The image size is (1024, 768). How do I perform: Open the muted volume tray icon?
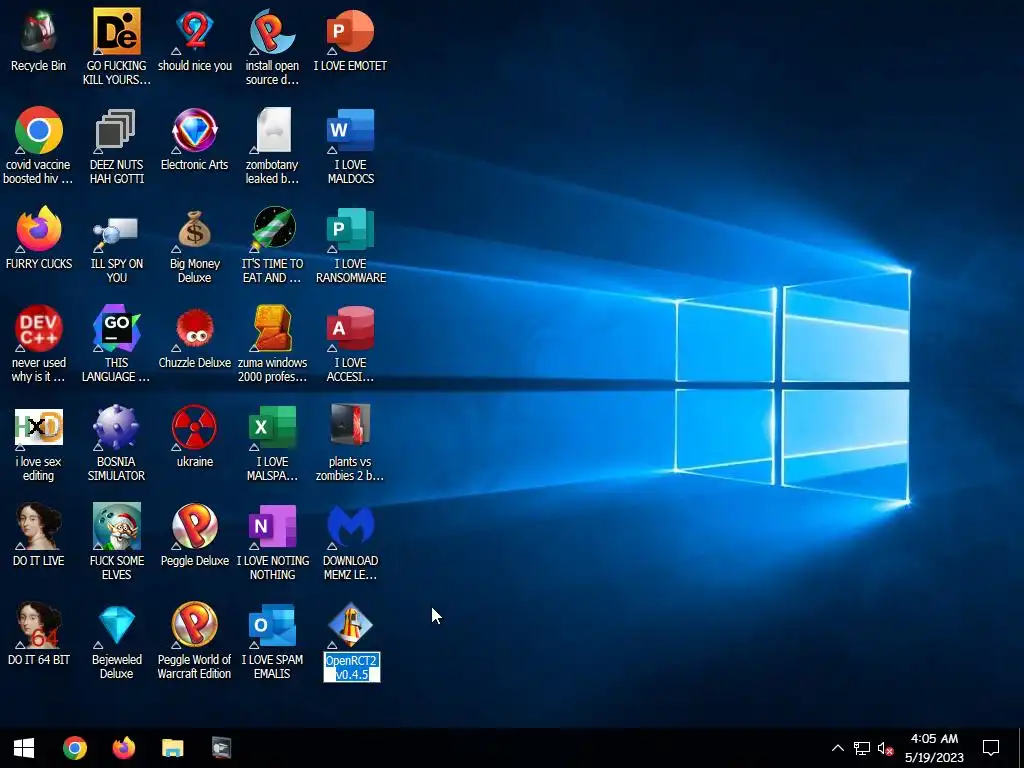point(886,748)
